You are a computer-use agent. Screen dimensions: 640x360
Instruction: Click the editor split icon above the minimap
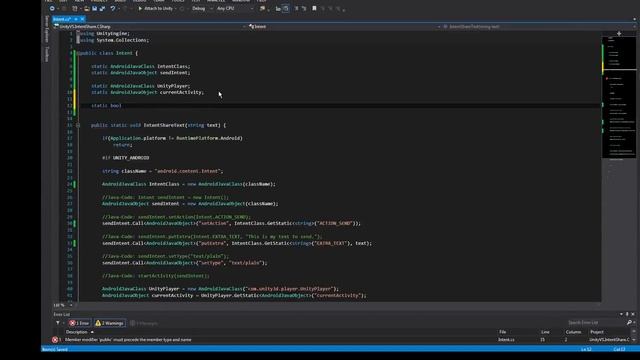[619, 33]
